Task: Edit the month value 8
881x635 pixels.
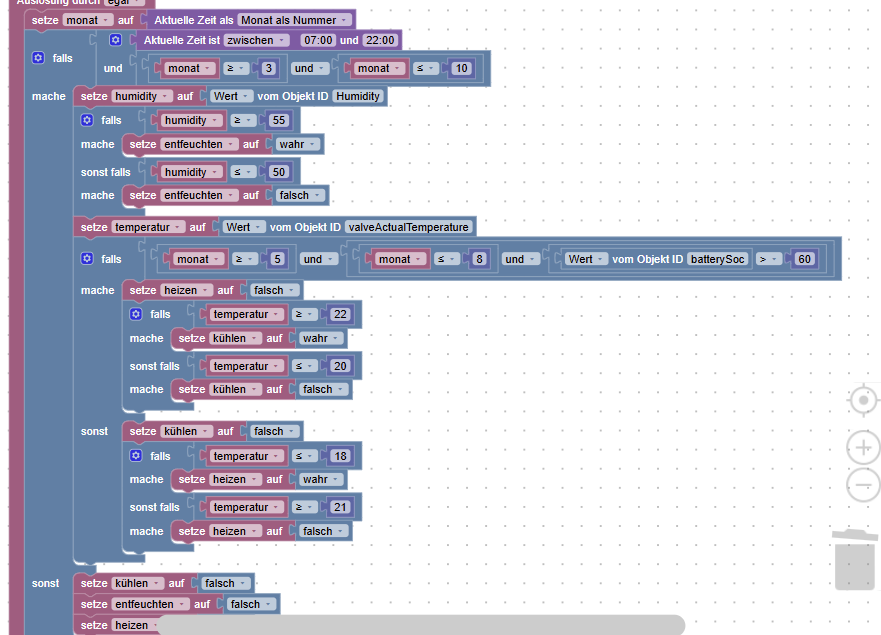Action: [x=479, y=259]
